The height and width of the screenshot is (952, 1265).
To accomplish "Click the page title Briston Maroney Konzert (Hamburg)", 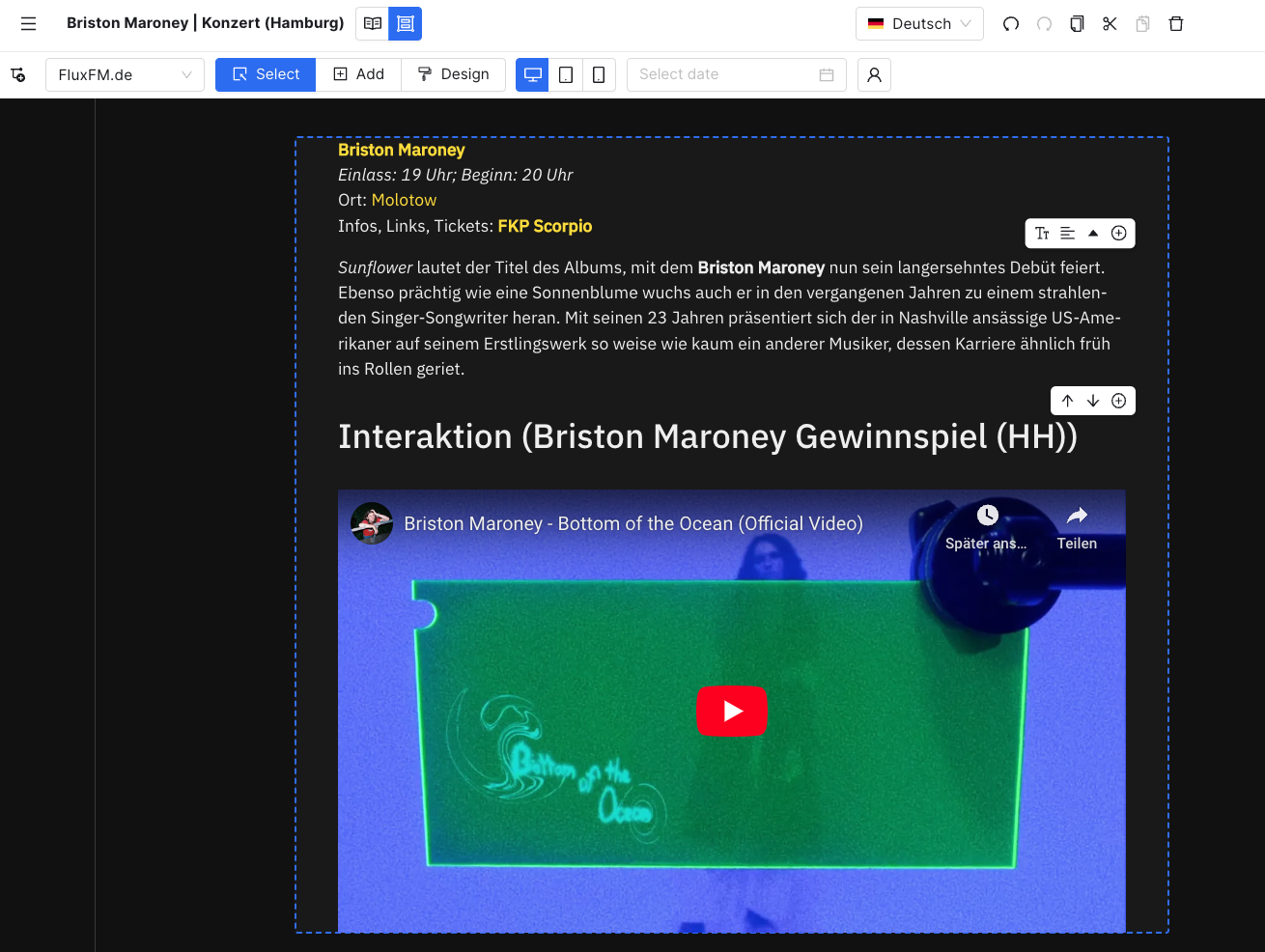I will 205,23.
